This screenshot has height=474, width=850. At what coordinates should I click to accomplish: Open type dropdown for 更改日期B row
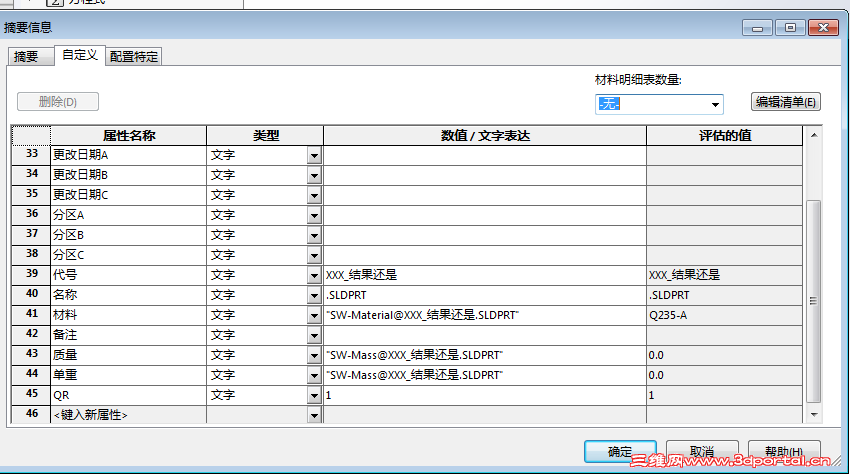314,176
